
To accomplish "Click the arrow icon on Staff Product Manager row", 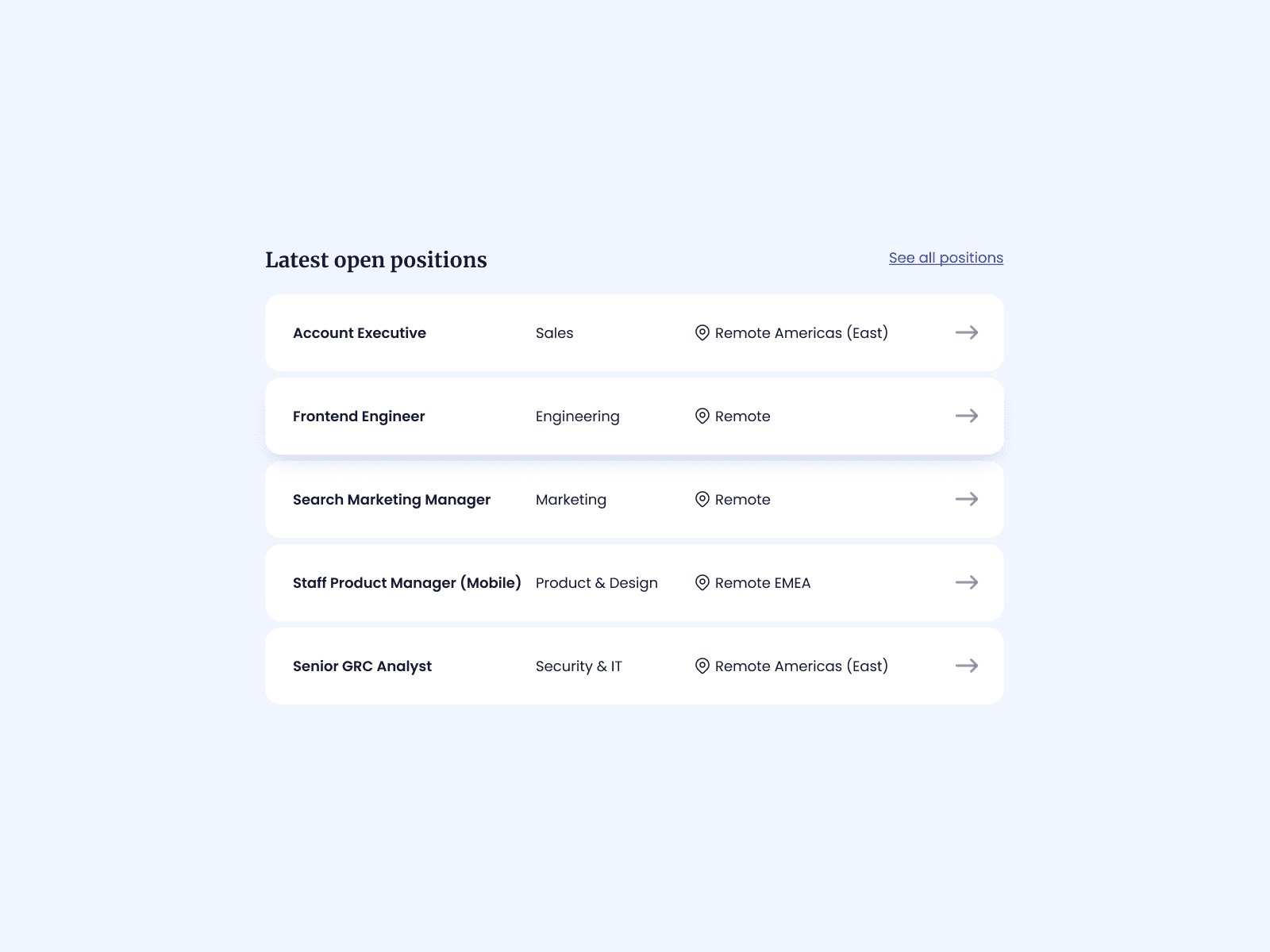I will pos(968,582).
